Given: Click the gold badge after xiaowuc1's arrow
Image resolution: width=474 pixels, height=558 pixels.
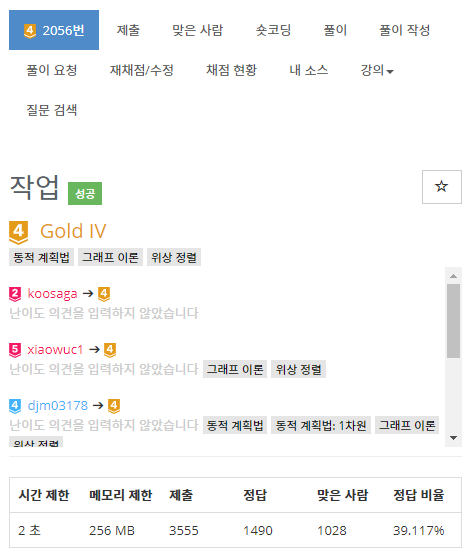Looking at the screenshot, I should coord(110,350).
